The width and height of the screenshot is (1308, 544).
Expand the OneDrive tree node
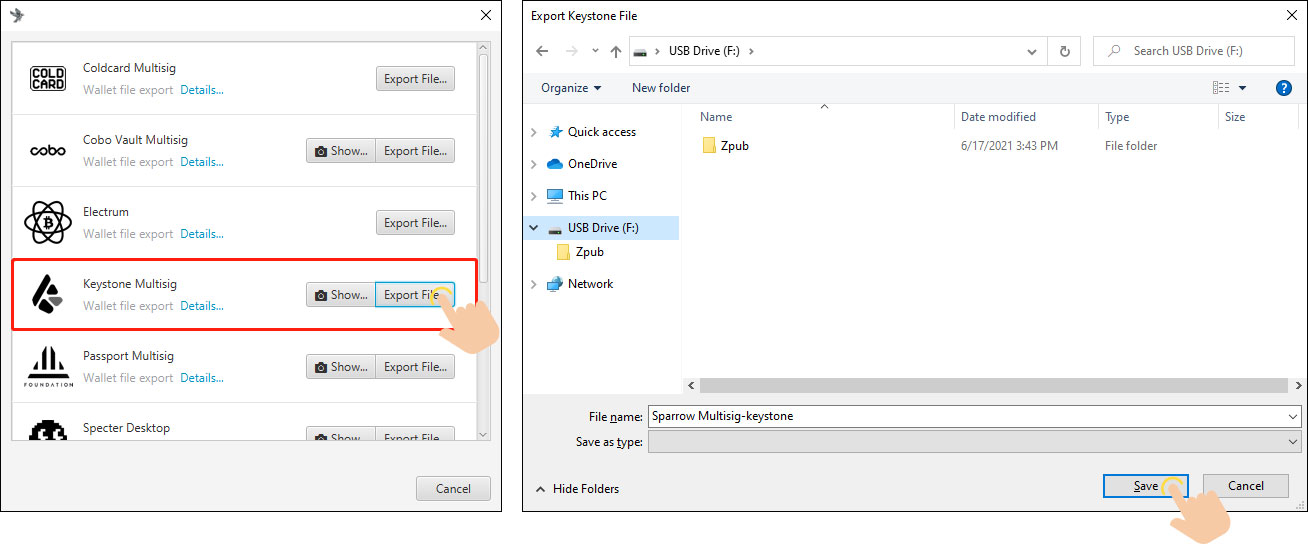(x=533, y=164)
